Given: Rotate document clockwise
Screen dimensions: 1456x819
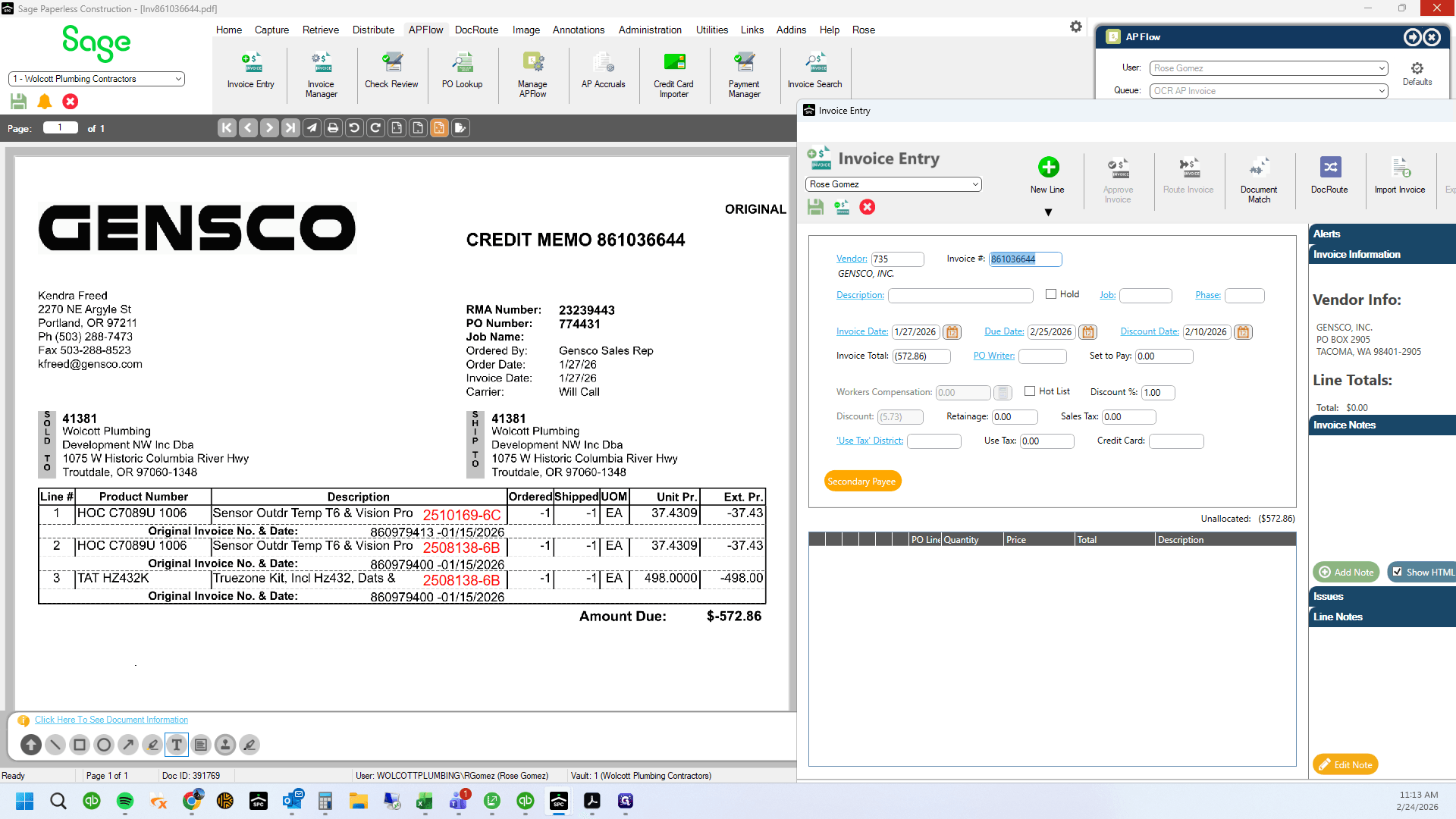Looking at the screenshot, I should click(375, 128).
